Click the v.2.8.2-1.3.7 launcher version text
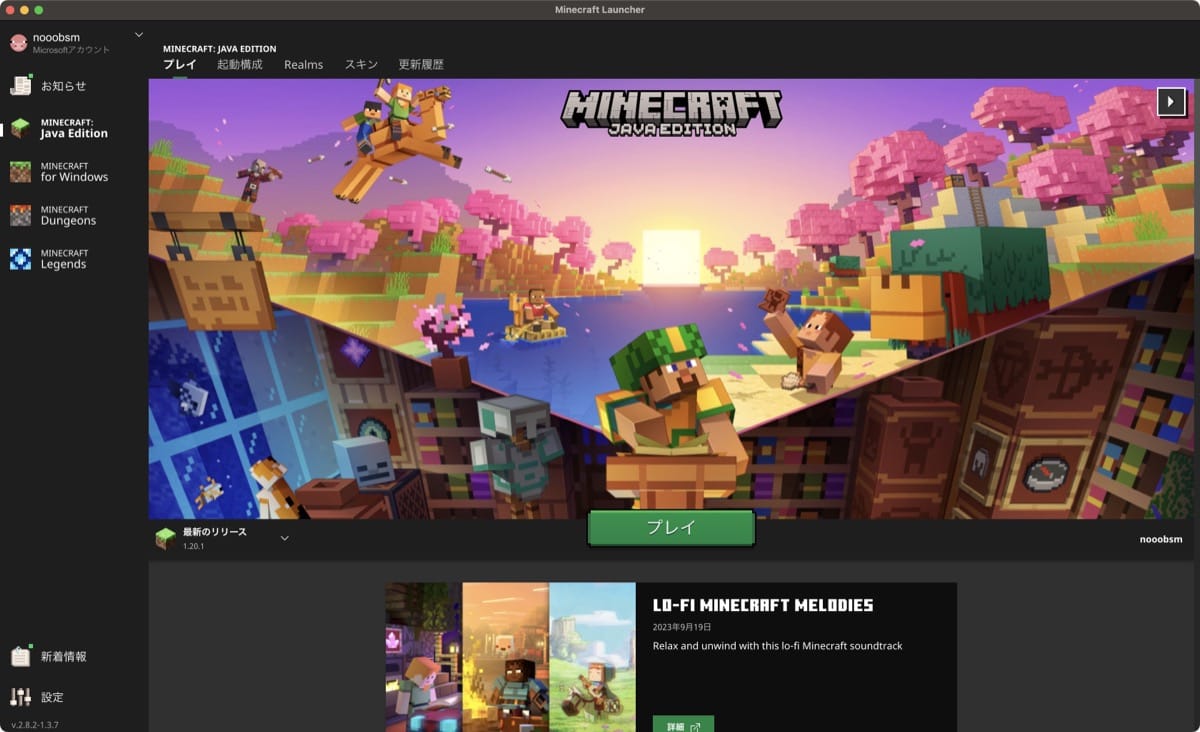The height and width of the screenshot is (732, 1200). (35, 724)
